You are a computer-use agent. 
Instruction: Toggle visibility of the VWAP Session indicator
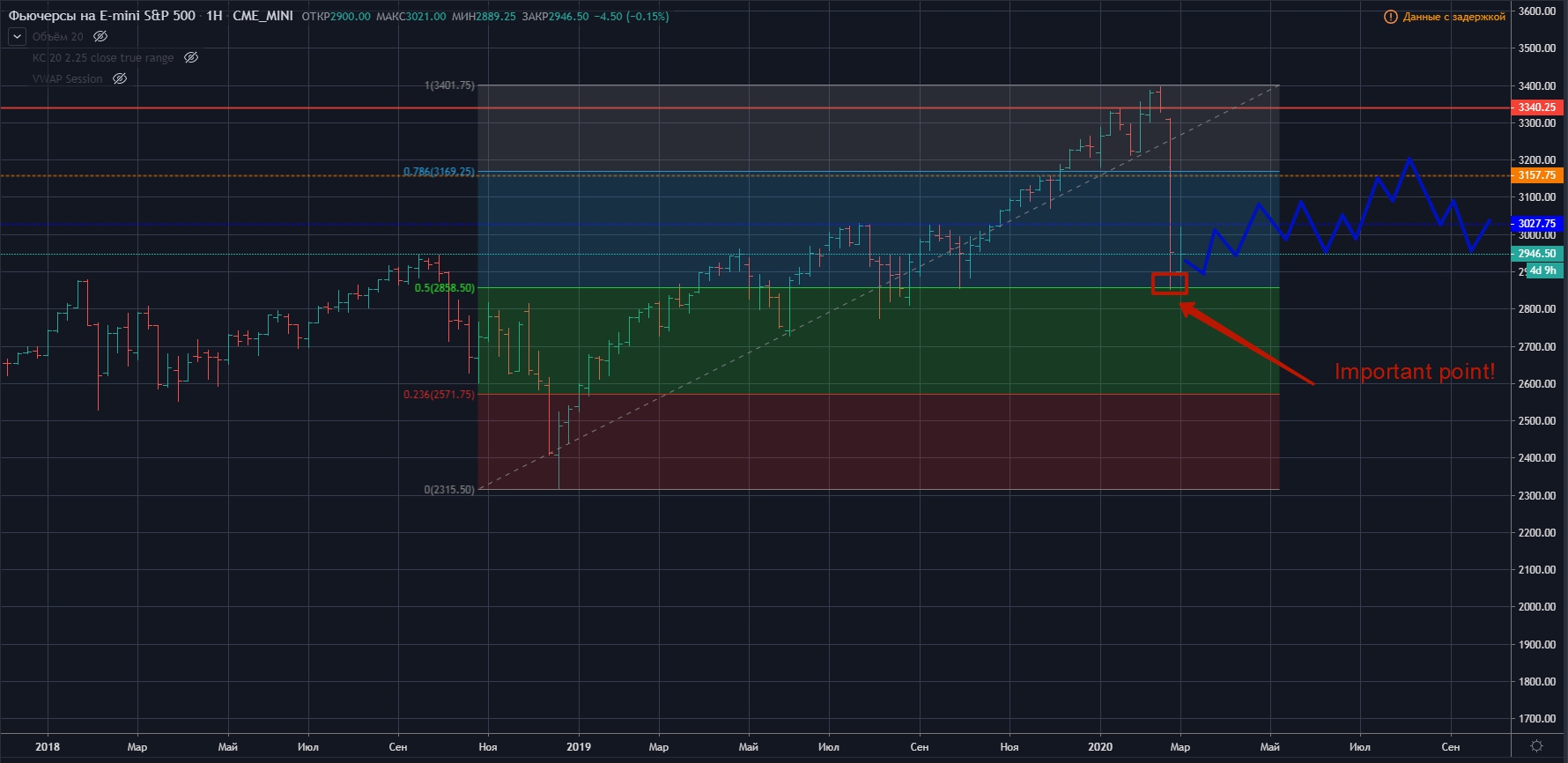tap(120, 79)
